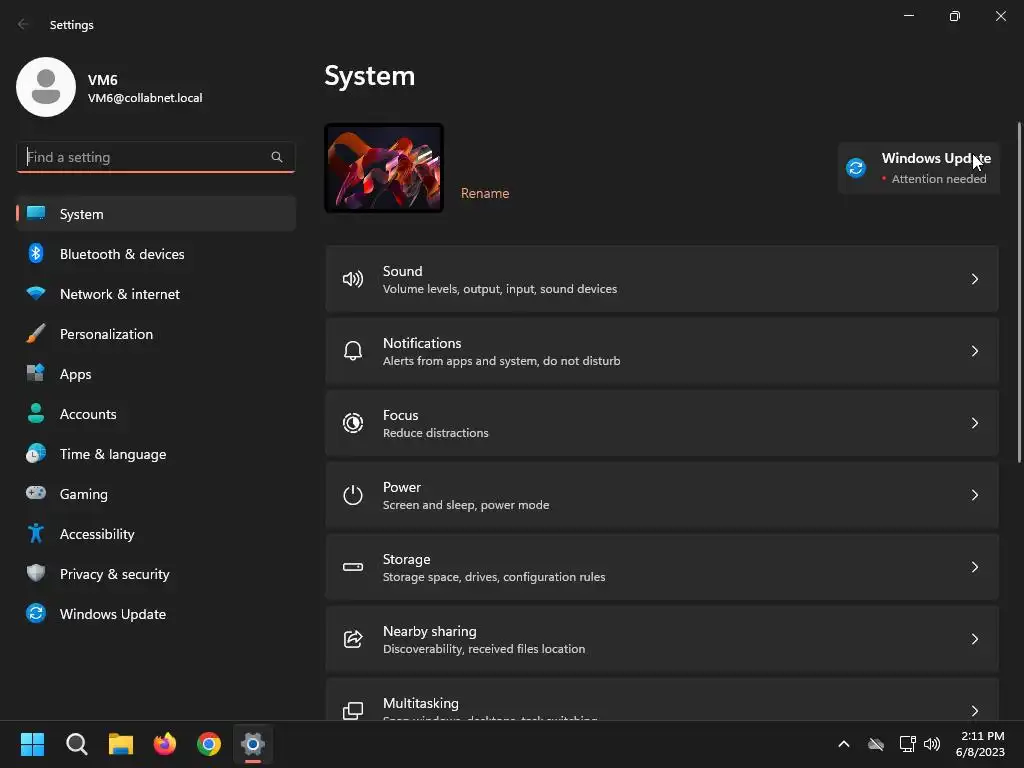Click VM6@collabnet.local account email

tap(145, 98)
